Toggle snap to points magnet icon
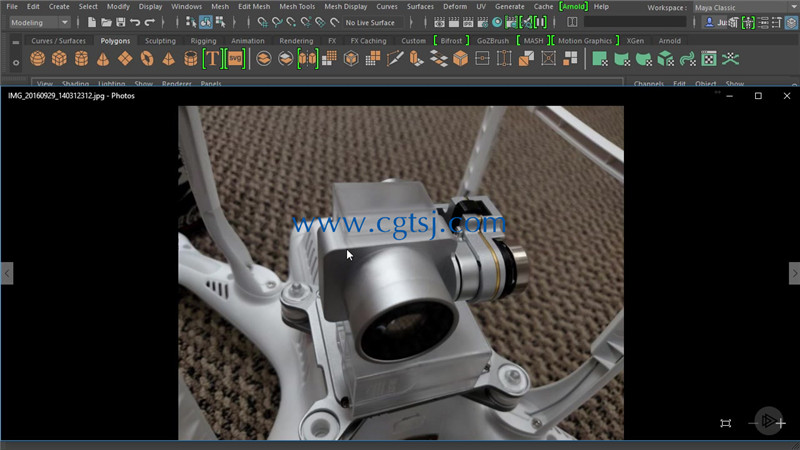800x450 pixels. coord(291,22)
